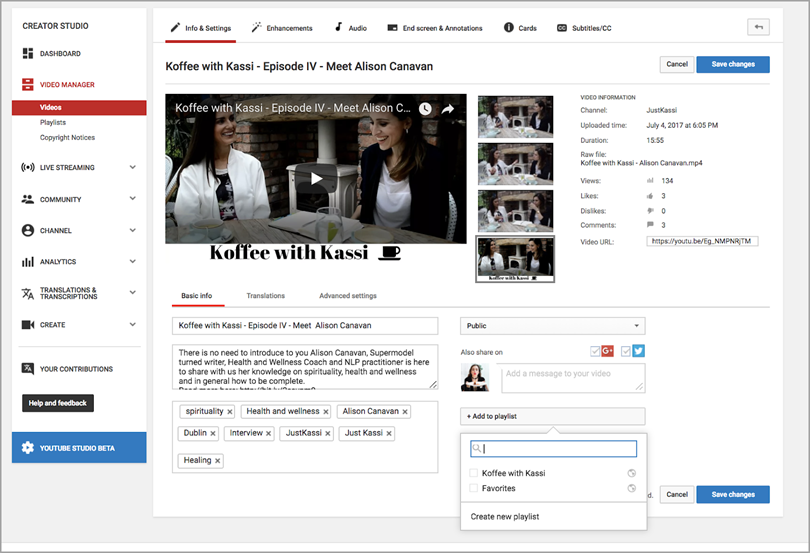Toggle the Twitter share checkbox
The width and height of the screenshot is (810, 553).
[626, 351]
